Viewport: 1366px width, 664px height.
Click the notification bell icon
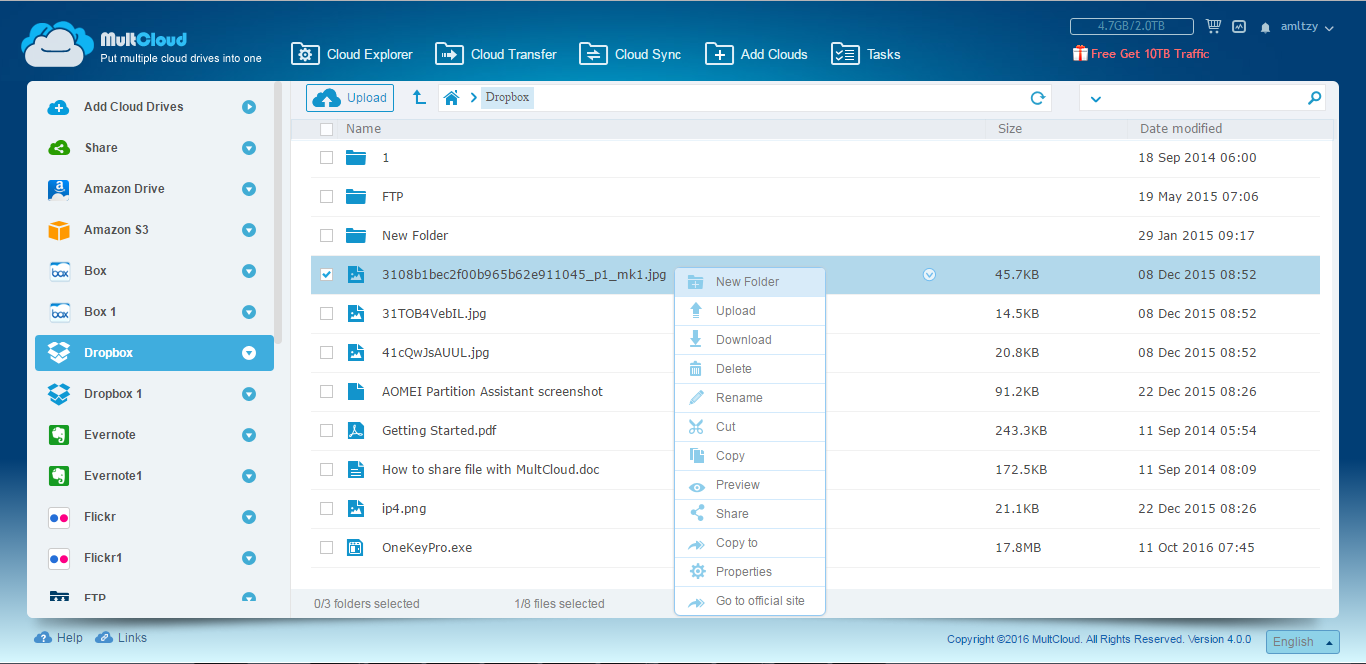tap(1266, 28)
